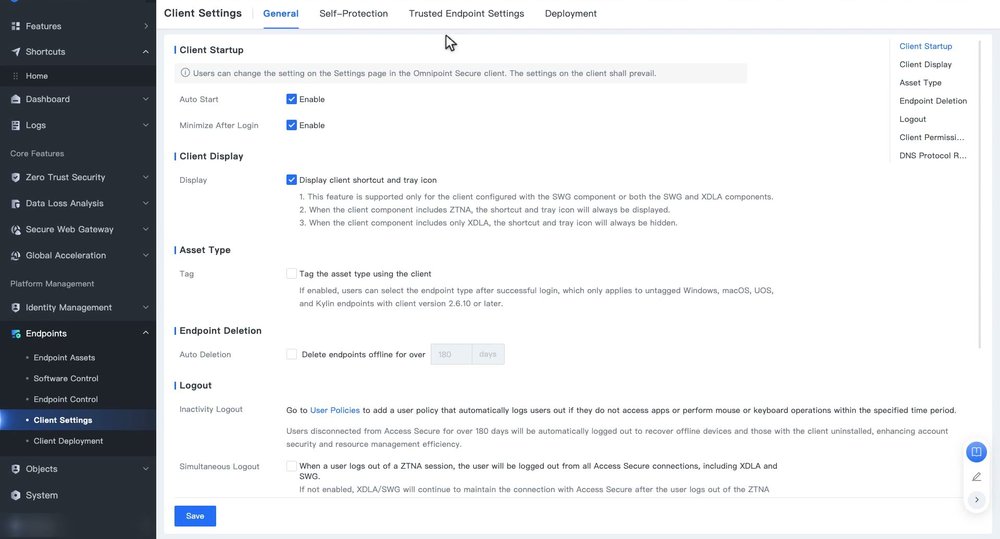Expand Global Acceleration chevron
Screen dimensions: 1000x539
(x=146, y=256)
